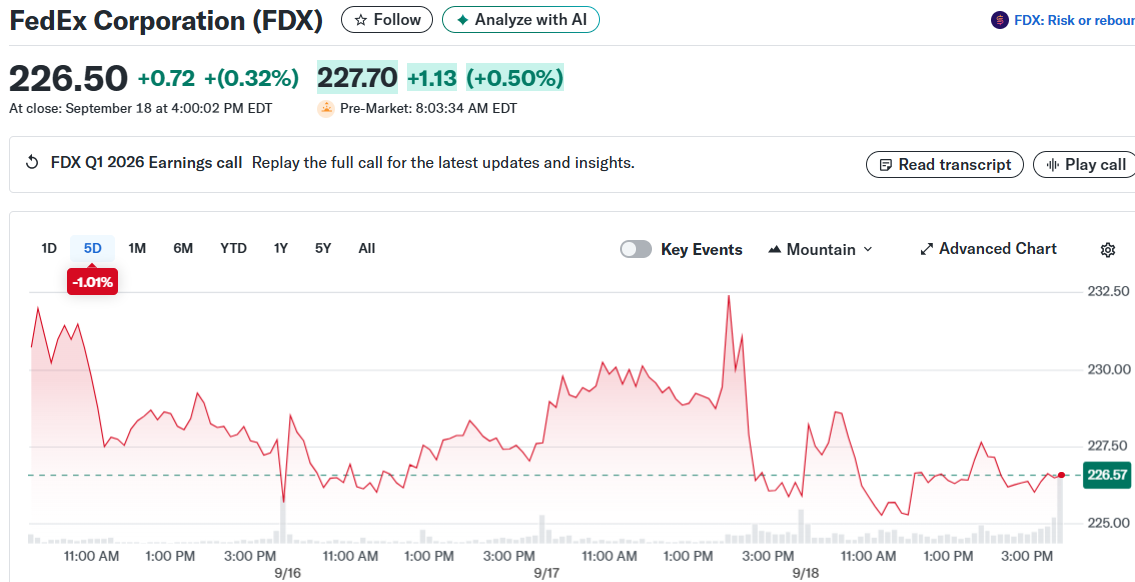Click the replay arrow icon beside Earnings call

click(x=32, y=163)
